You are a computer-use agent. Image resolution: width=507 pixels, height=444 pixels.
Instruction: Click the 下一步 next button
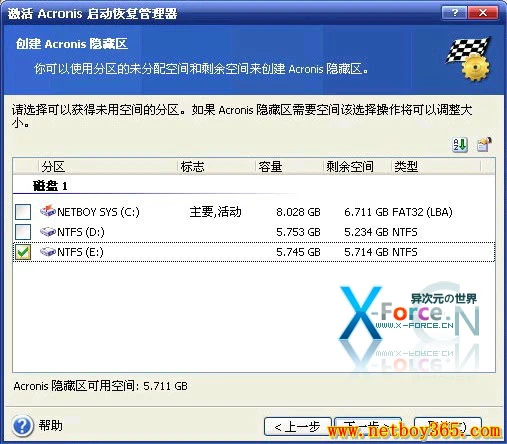tap(368, 427)
